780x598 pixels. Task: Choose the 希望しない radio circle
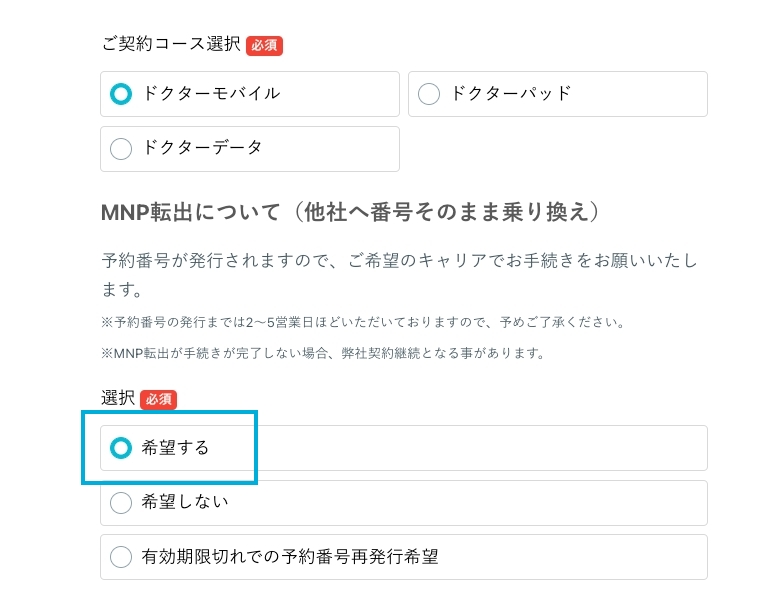coord(121,502)
